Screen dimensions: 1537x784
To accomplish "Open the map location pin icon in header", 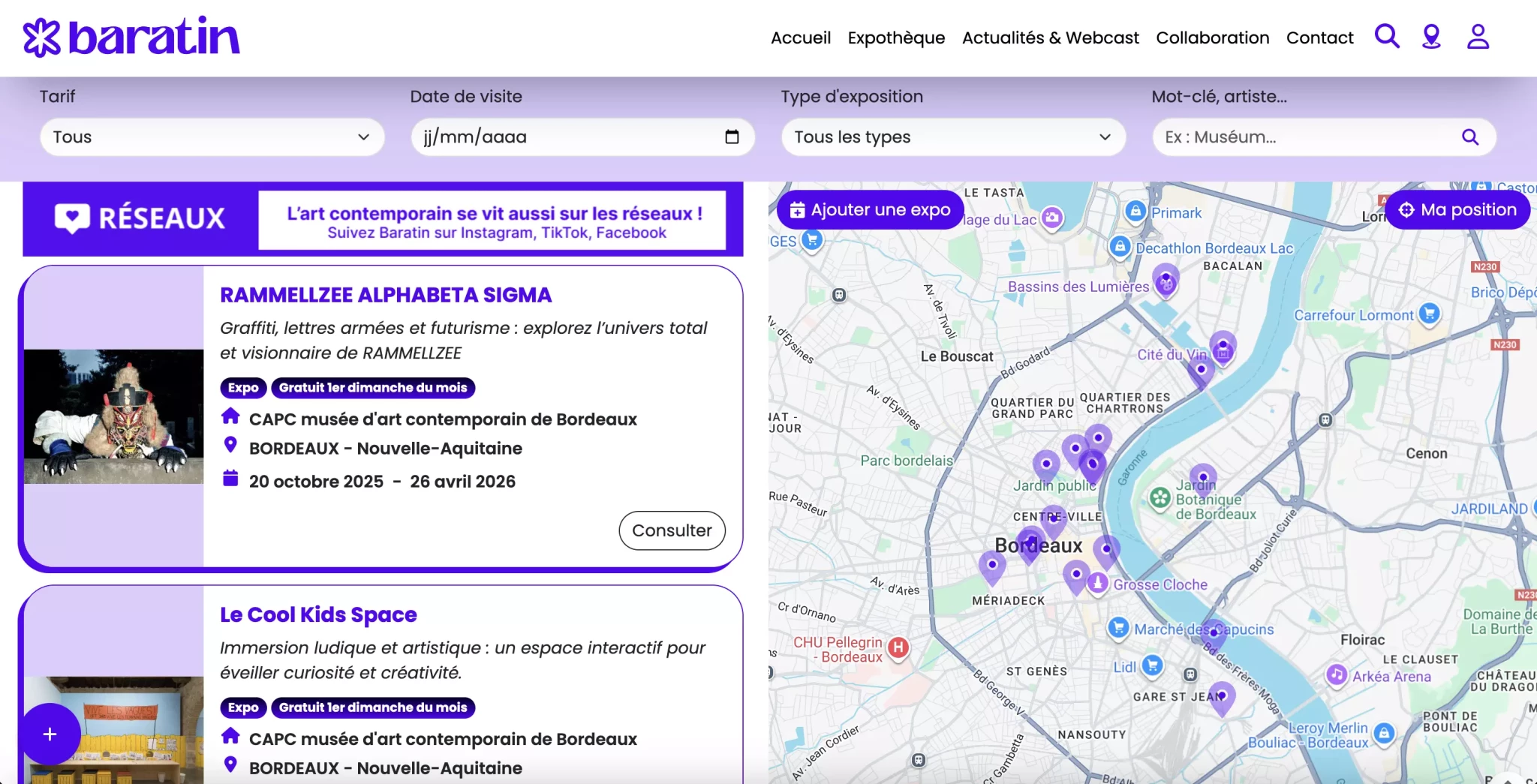I will (x=1431, y=36).
